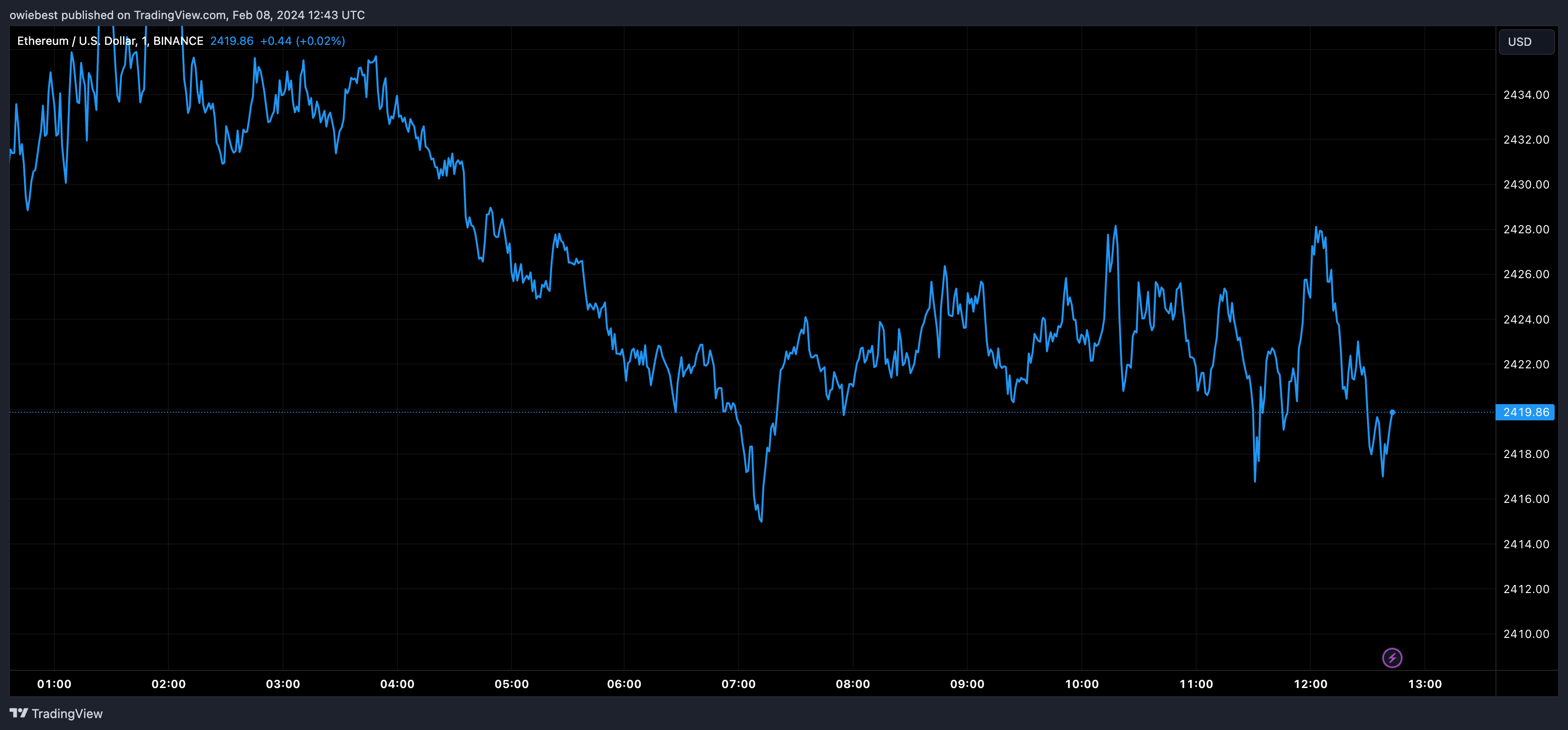Click the 11:00 time axis label
Viewport: 1568px width, 730px height.
tap(1196, 684)
